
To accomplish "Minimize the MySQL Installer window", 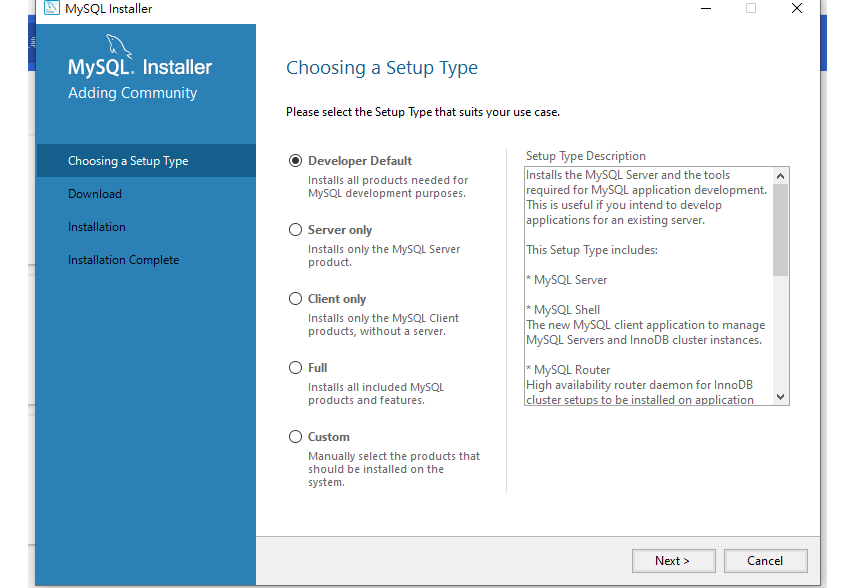I will tap(706, 8).
